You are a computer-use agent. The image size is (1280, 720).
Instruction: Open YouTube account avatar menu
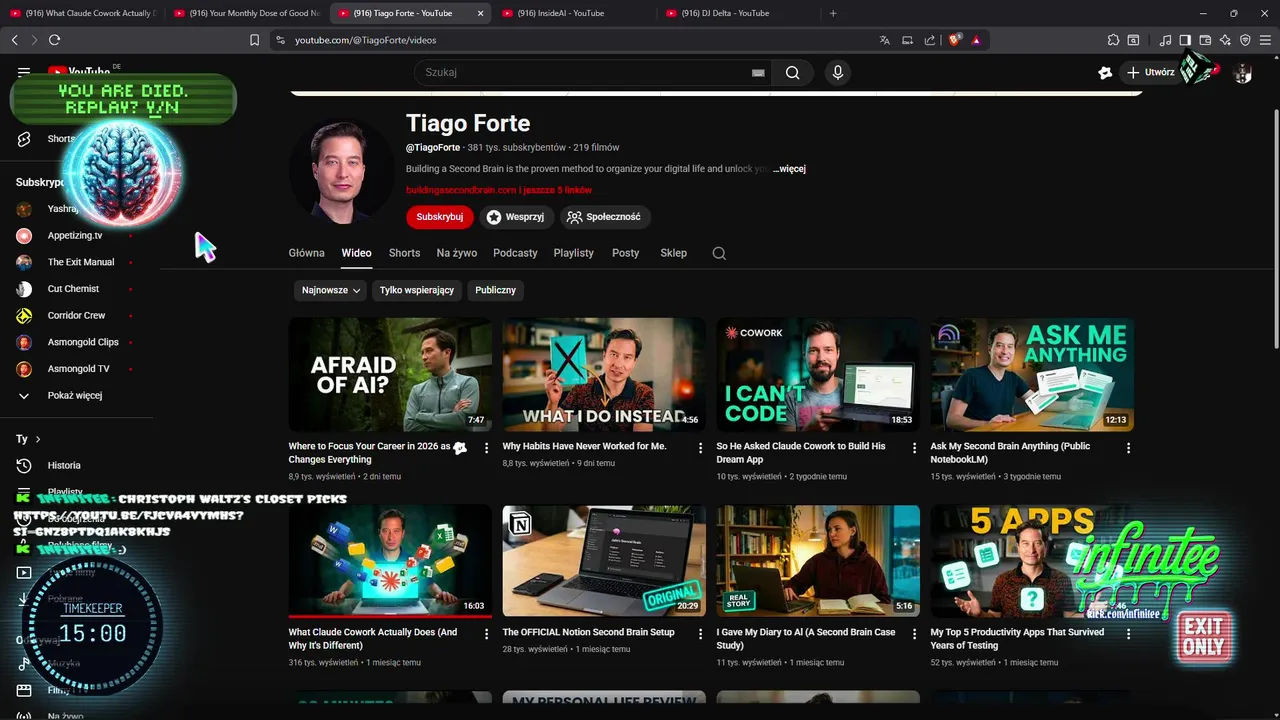[1243, 72]
